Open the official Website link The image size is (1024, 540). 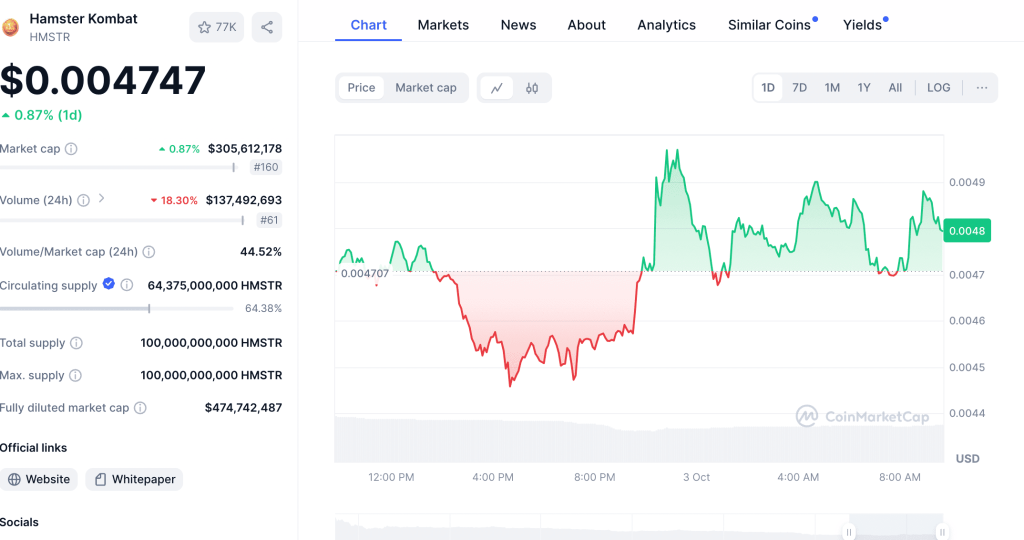[x=39, y=479]
